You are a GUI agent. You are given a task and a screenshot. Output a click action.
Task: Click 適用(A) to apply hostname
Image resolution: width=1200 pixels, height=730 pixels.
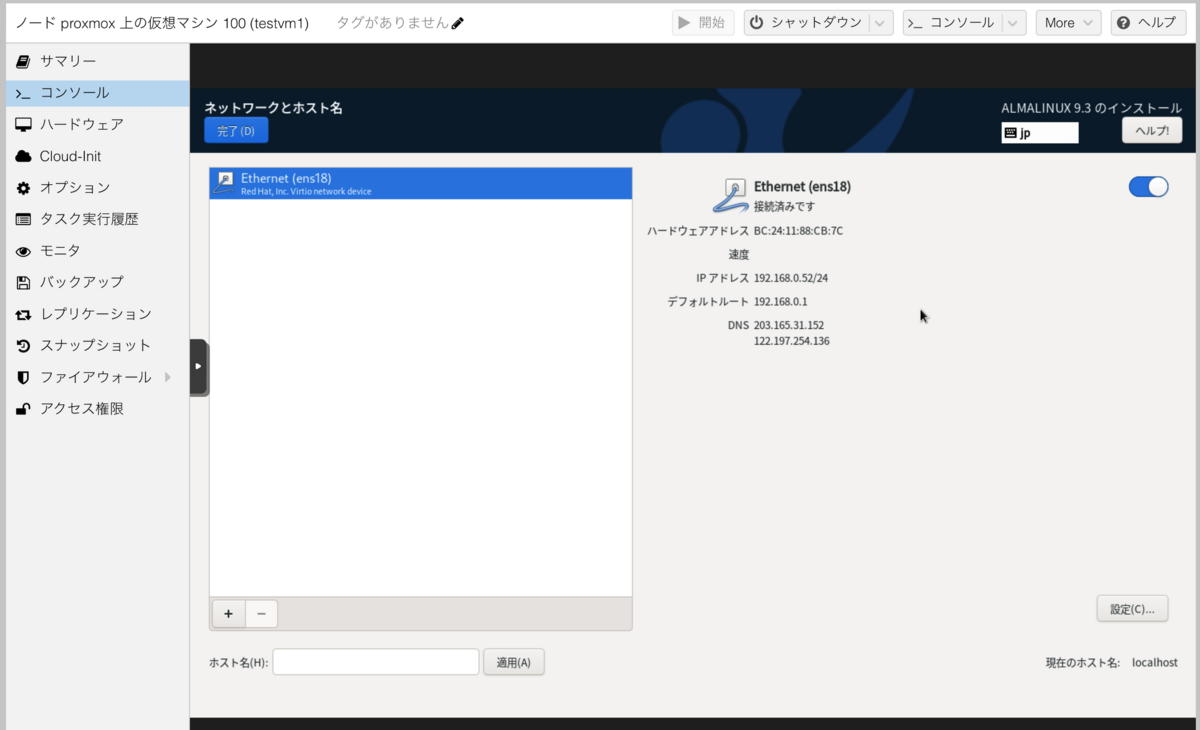pos(514,662)
